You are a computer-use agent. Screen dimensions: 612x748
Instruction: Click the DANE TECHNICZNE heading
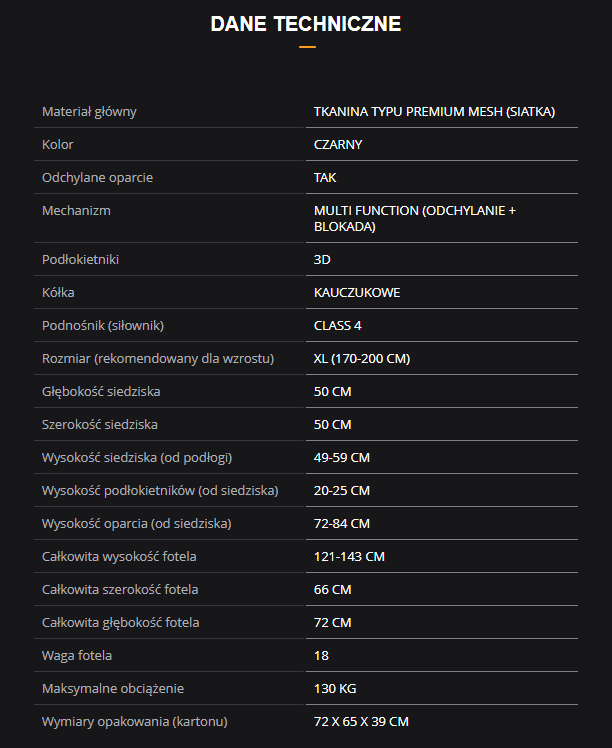pyautogui.click(x=305, y=24)
